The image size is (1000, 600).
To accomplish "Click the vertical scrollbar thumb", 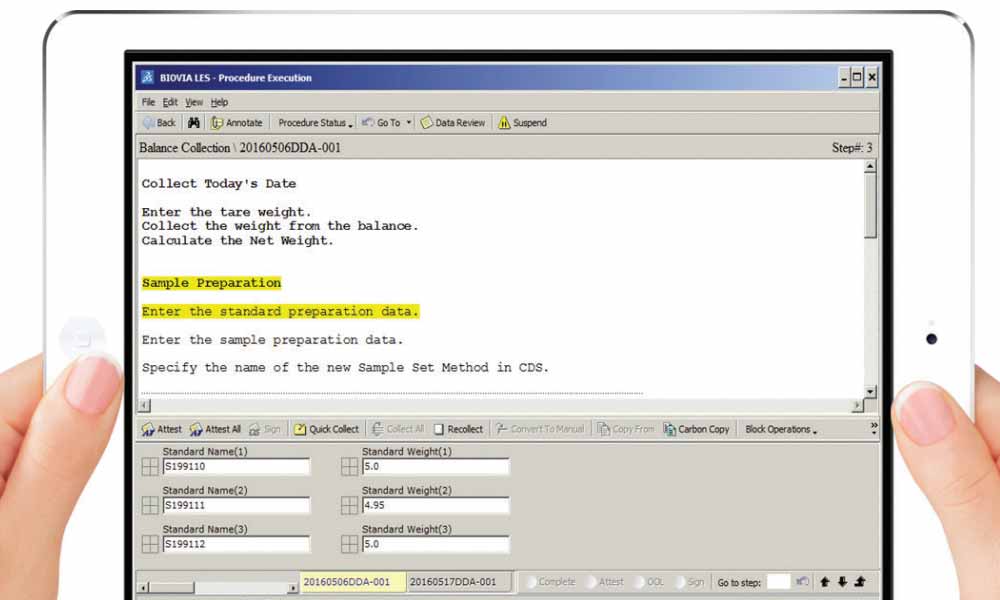I will click(871, 205).
